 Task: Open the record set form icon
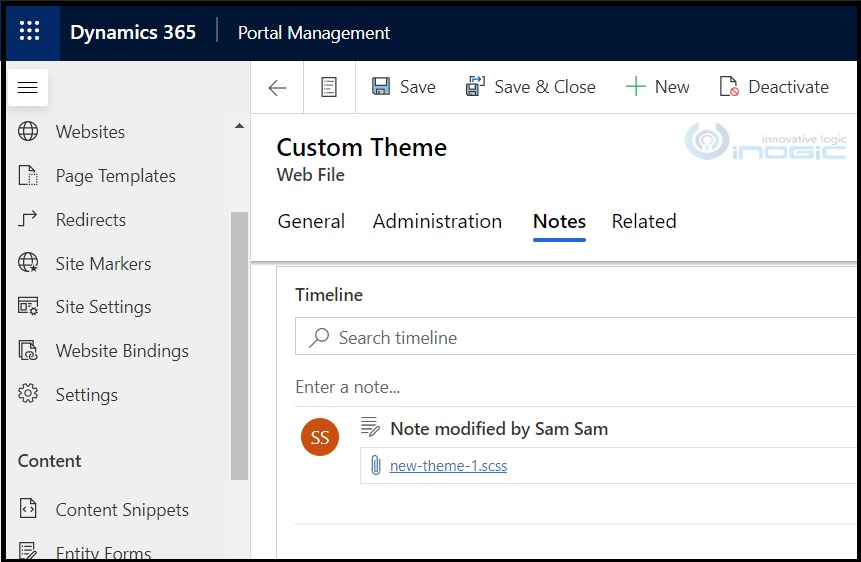point(329,87)
